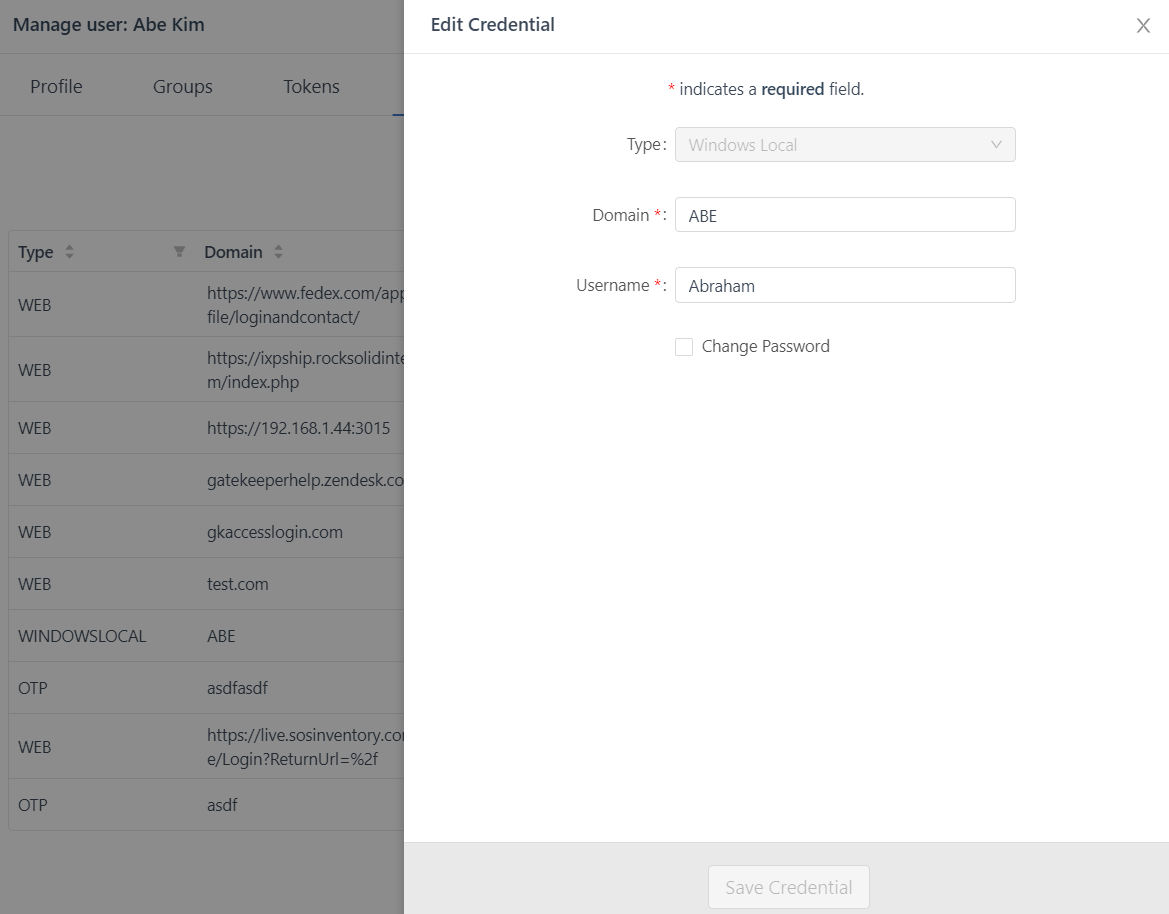Click the Username field showing Abraham
Viewport: 1169px width, 914px height.
pyautogui.click(x=845, y=285)
